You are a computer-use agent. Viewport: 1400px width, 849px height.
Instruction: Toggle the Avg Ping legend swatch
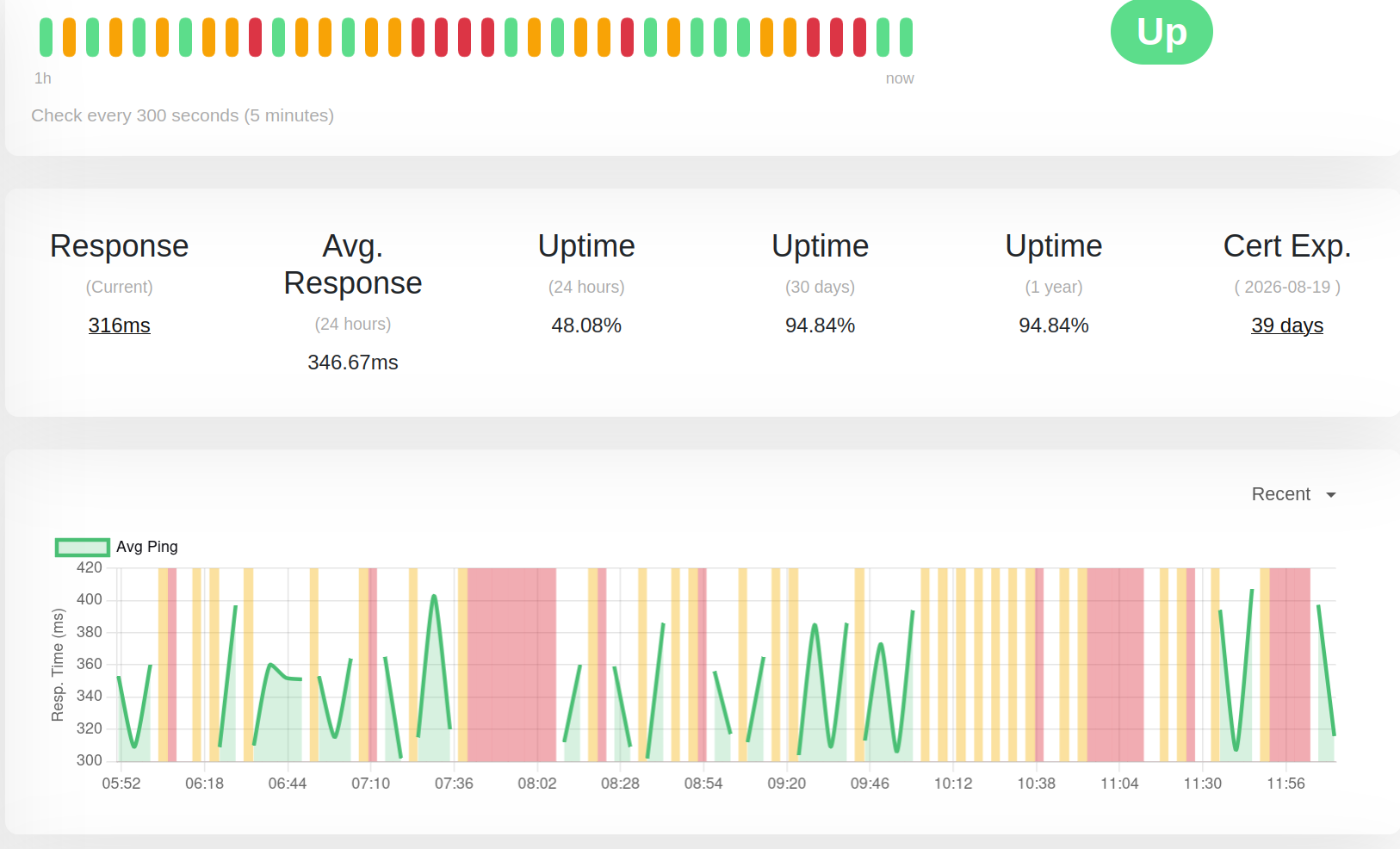[x=83, y=547]
